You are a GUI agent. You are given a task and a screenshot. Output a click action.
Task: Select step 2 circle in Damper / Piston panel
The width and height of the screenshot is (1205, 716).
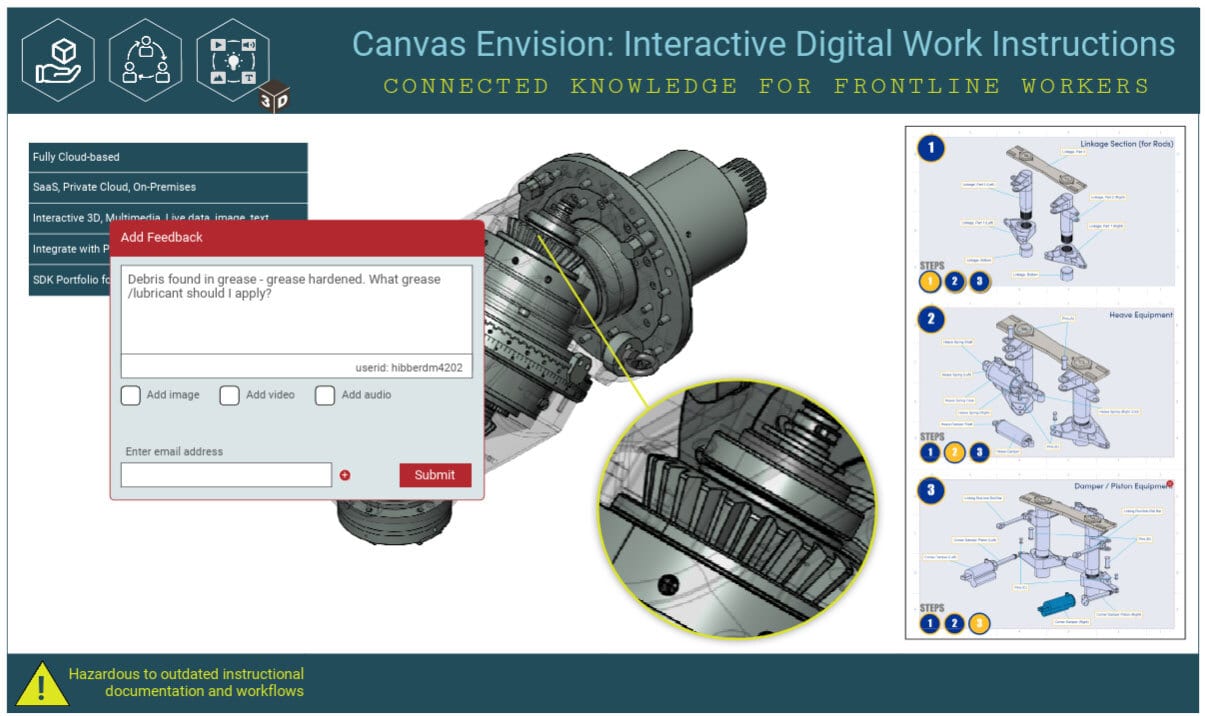pyautogui.click(x=955, y=624)
